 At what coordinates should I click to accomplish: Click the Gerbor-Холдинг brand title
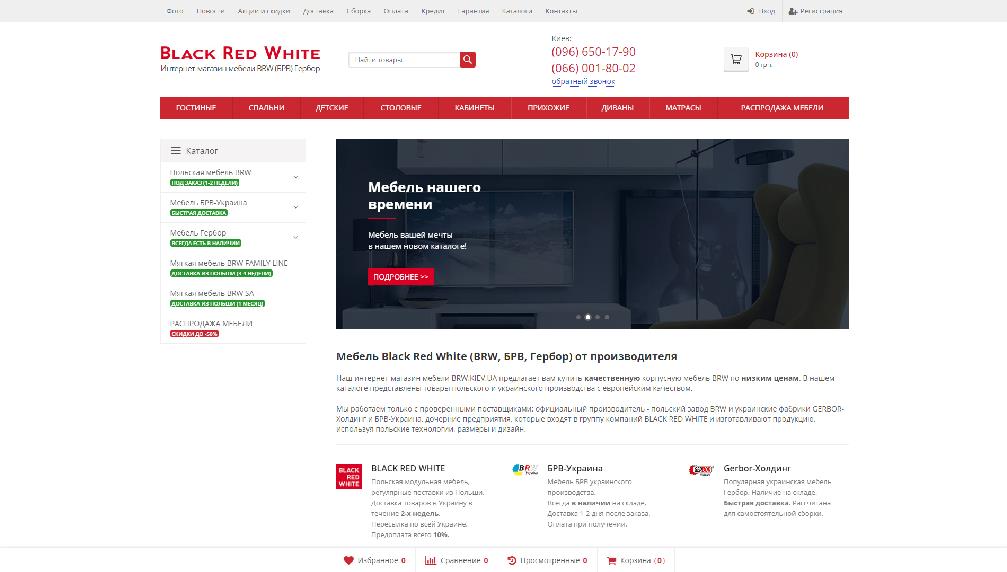[x=757, y=468]
